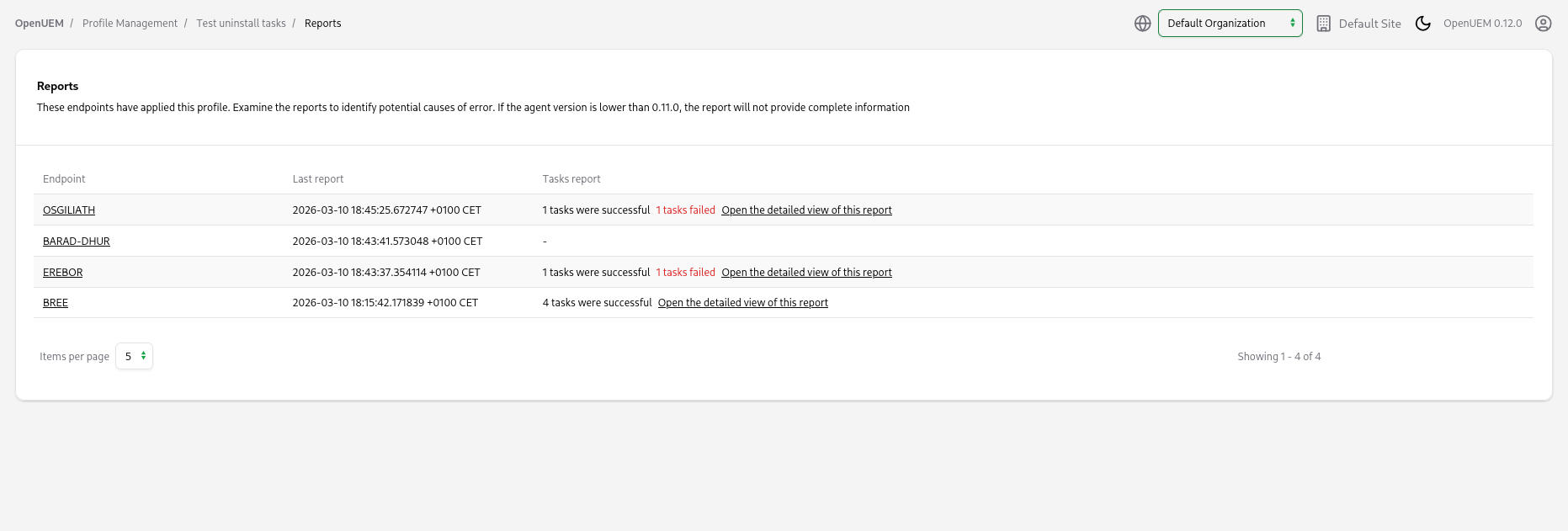
Task: Expand the items per page selector
Action: [134, 356]
